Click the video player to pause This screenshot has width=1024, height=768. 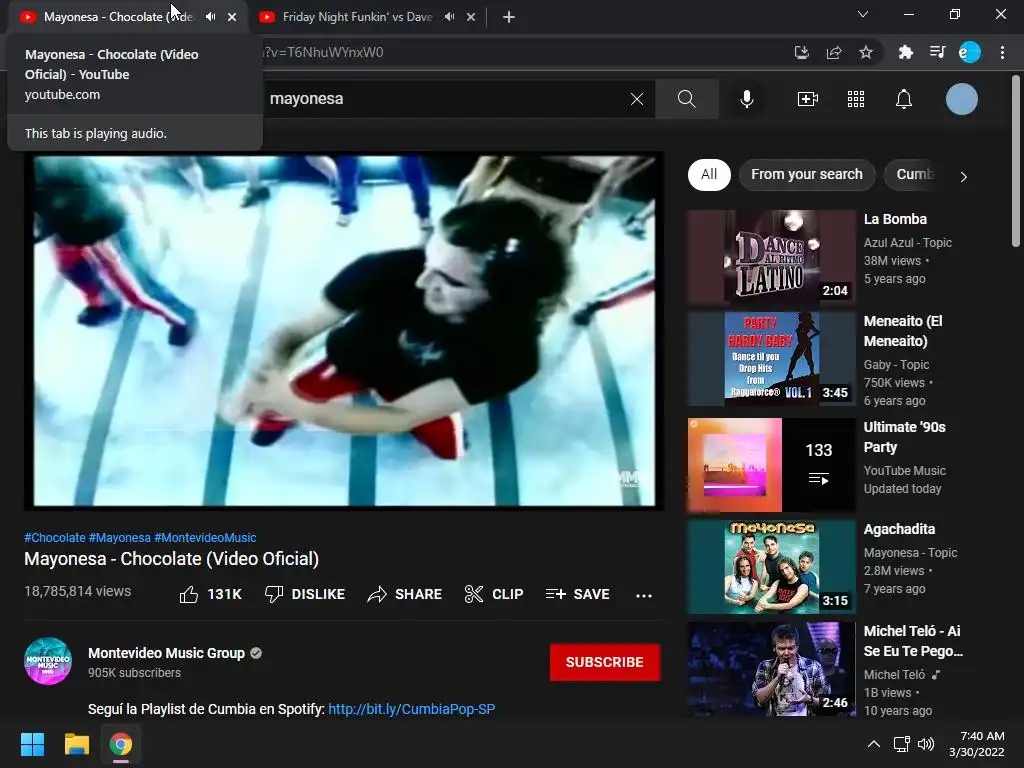click(x=344, y=331)
